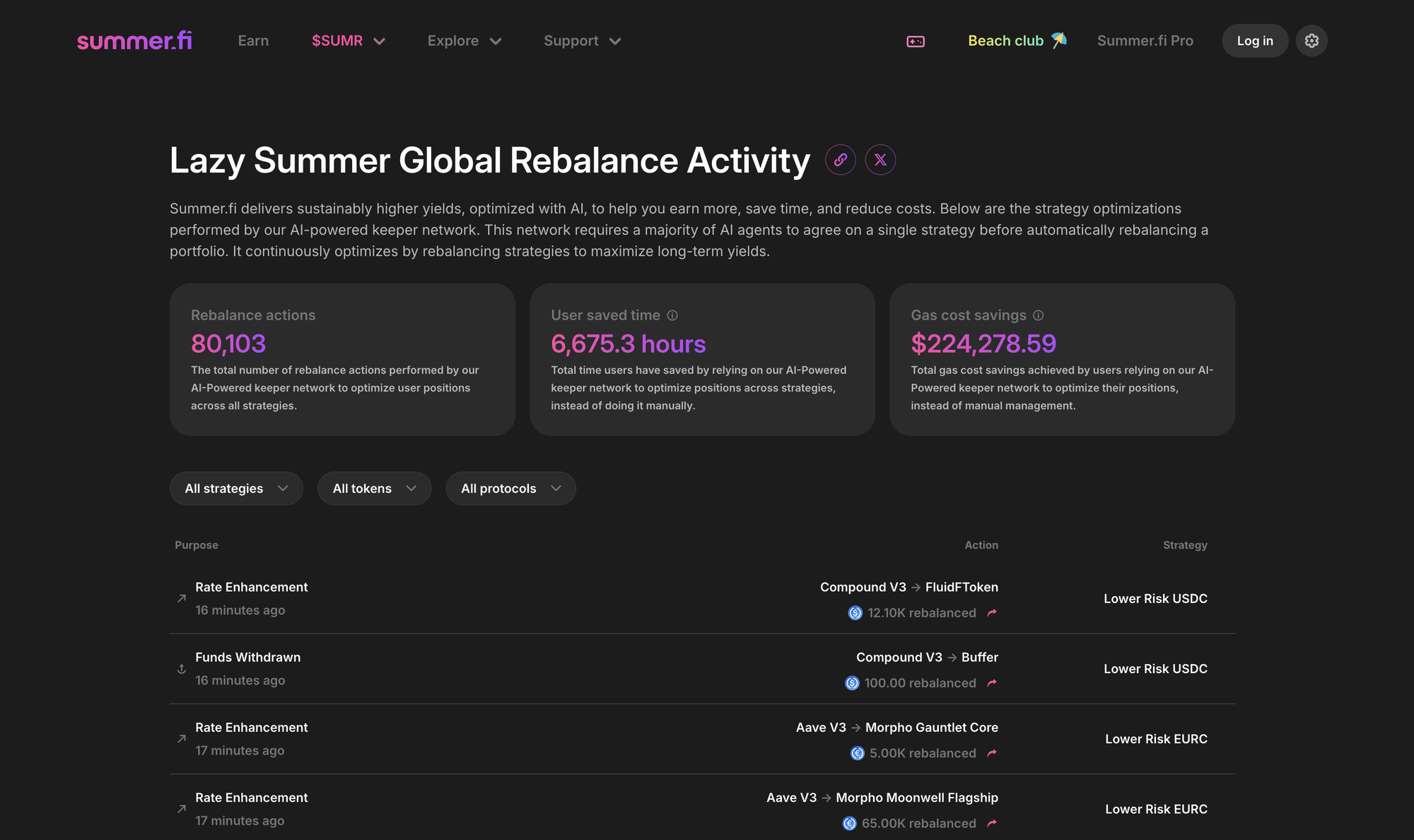Open transaction arrow for 12.10K rebalanced
Screen dimensions: 1414x840
point(992,613)
